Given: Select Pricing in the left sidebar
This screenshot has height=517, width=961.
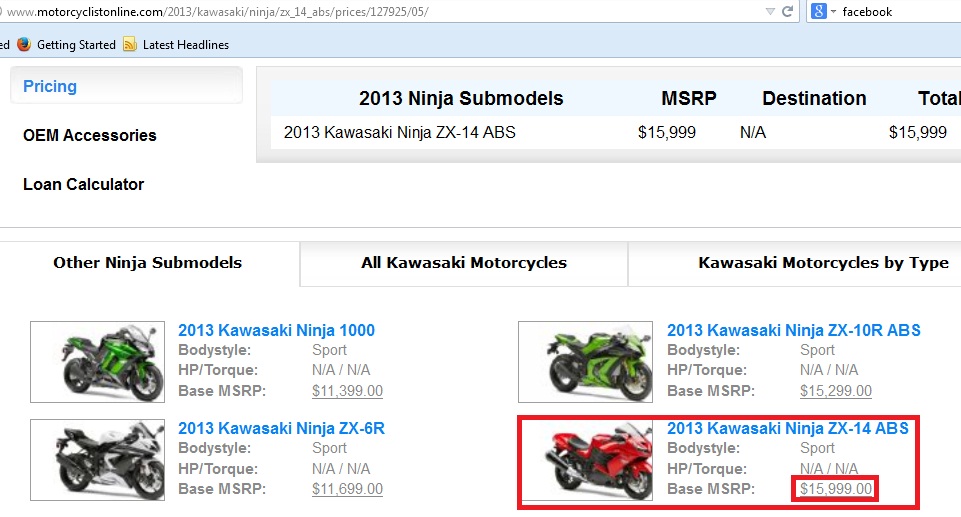Looking at the screenshot, I should tap(50, 86).
